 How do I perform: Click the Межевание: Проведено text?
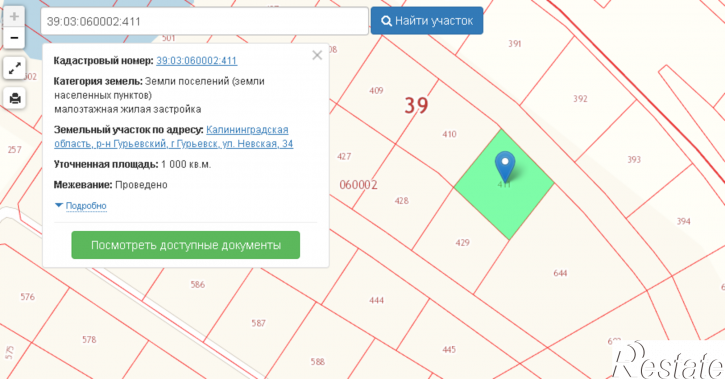tap(111, 185)
